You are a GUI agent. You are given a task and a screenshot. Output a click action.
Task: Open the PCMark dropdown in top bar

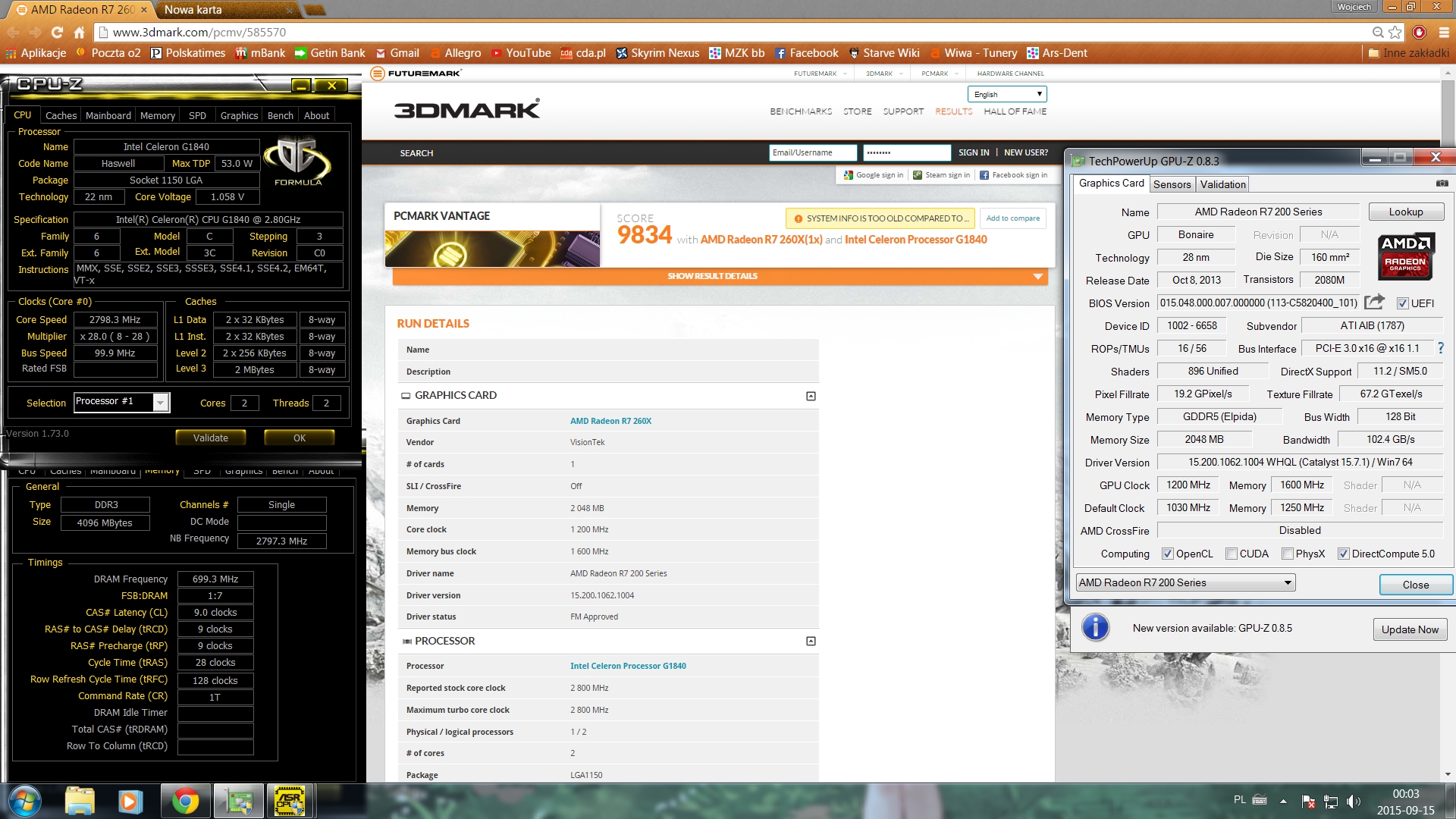point(940,74)
